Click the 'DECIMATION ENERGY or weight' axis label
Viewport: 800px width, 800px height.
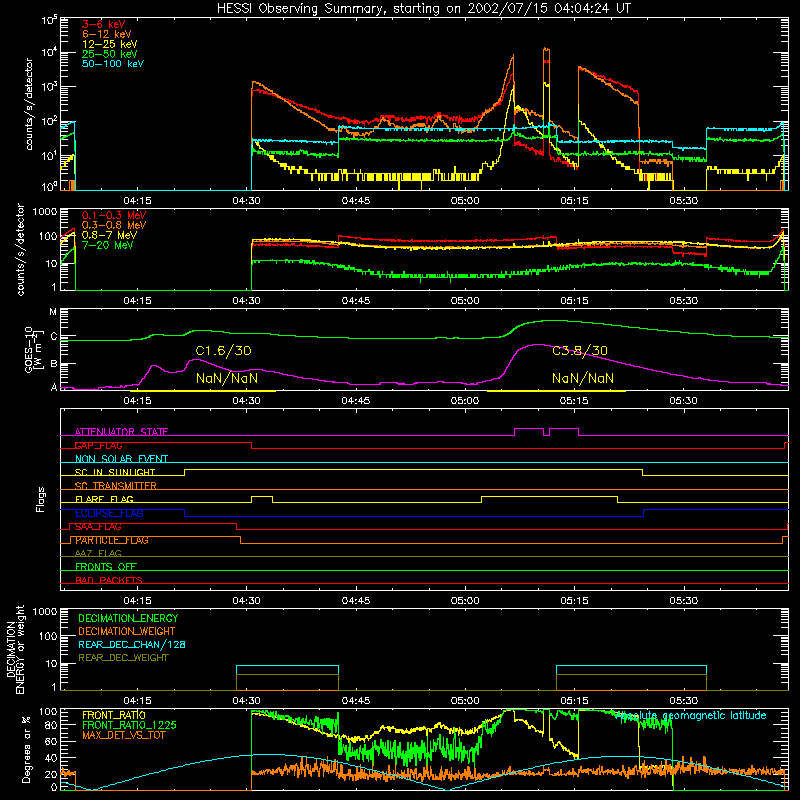(x=15, y=650)
